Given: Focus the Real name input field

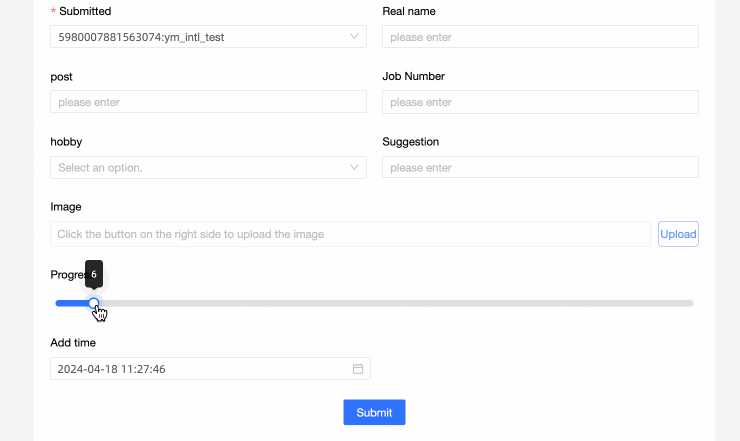Looking at the screenshot, I should (539, 37).
